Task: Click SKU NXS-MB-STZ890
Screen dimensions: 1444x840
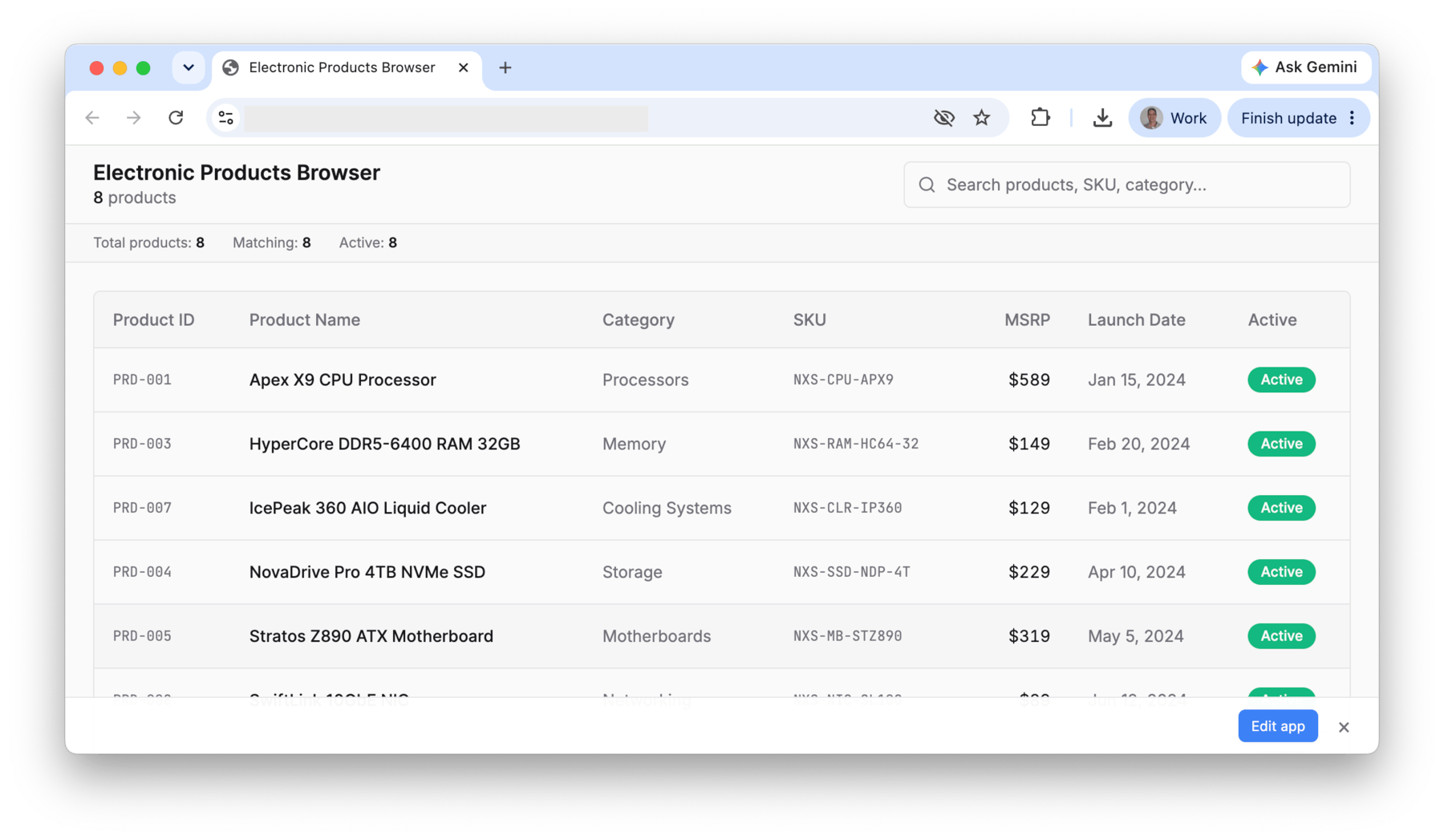Action: tap(847, 636)
